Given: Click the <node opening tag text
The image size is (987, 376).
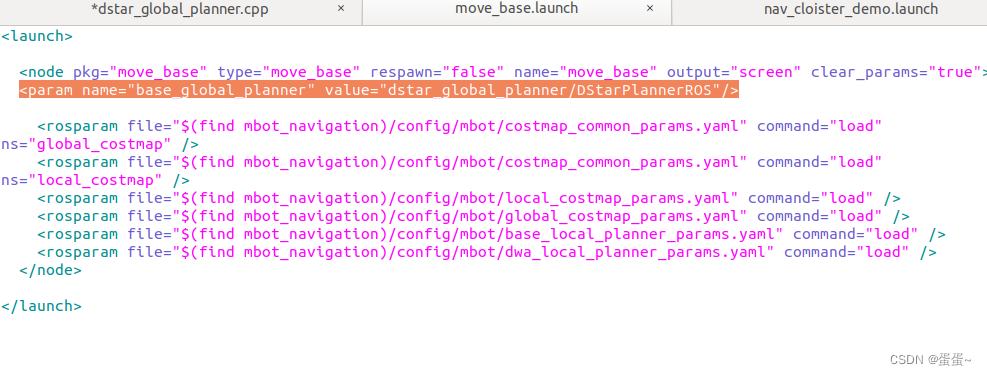Looking at the screenshot, I should click(x=42, y=72).
